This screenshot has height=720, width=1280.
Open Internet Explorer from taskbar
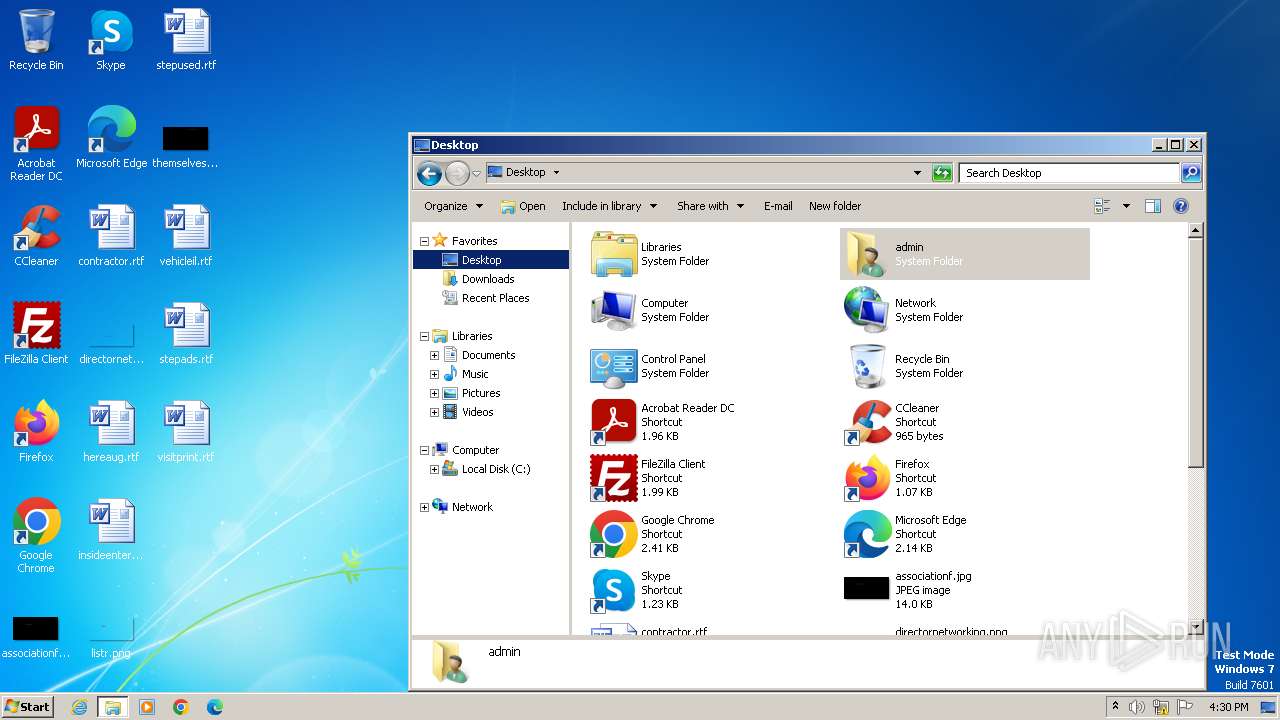tap(79, 707)
